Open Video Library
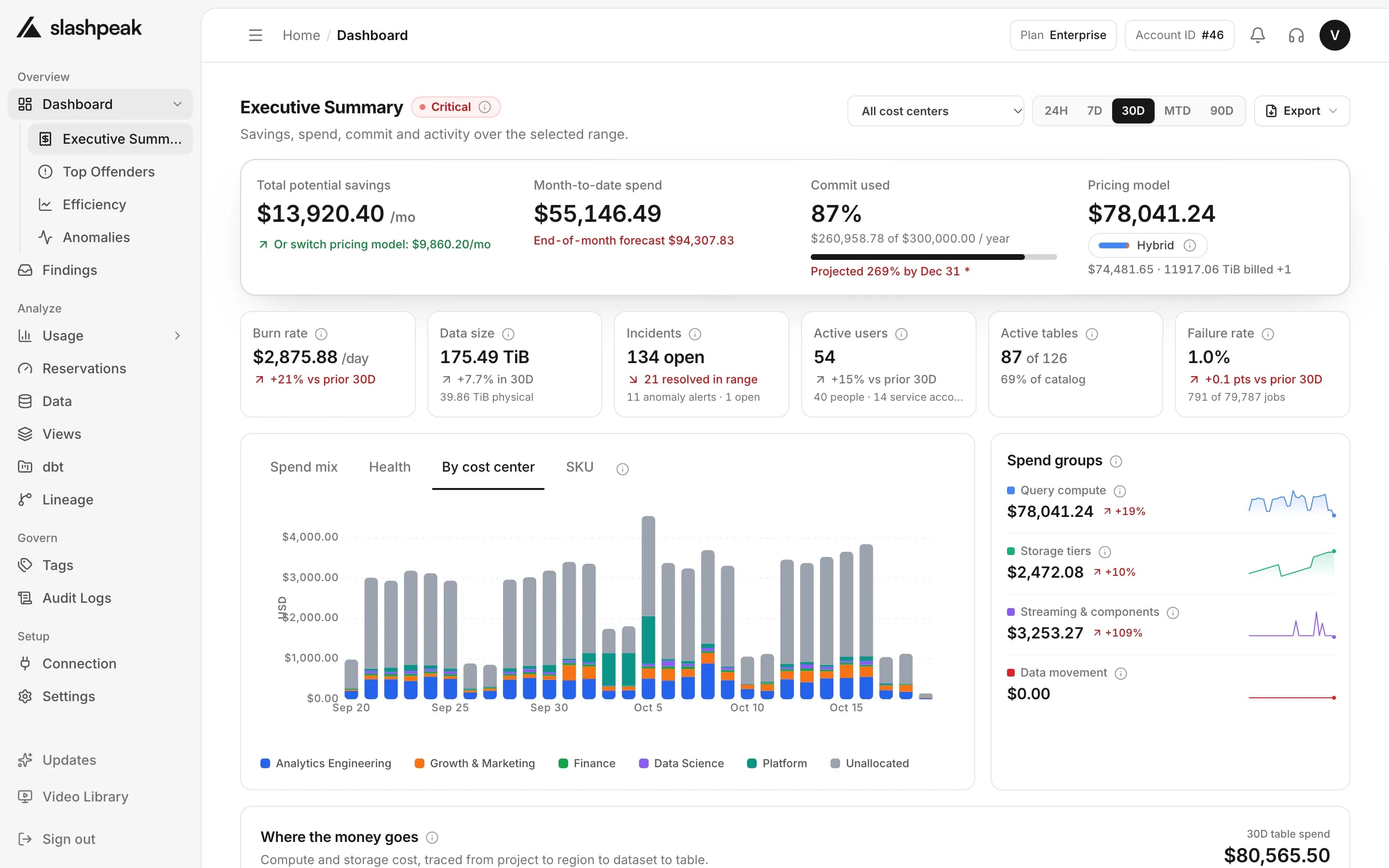 click(x=100, y=797)
